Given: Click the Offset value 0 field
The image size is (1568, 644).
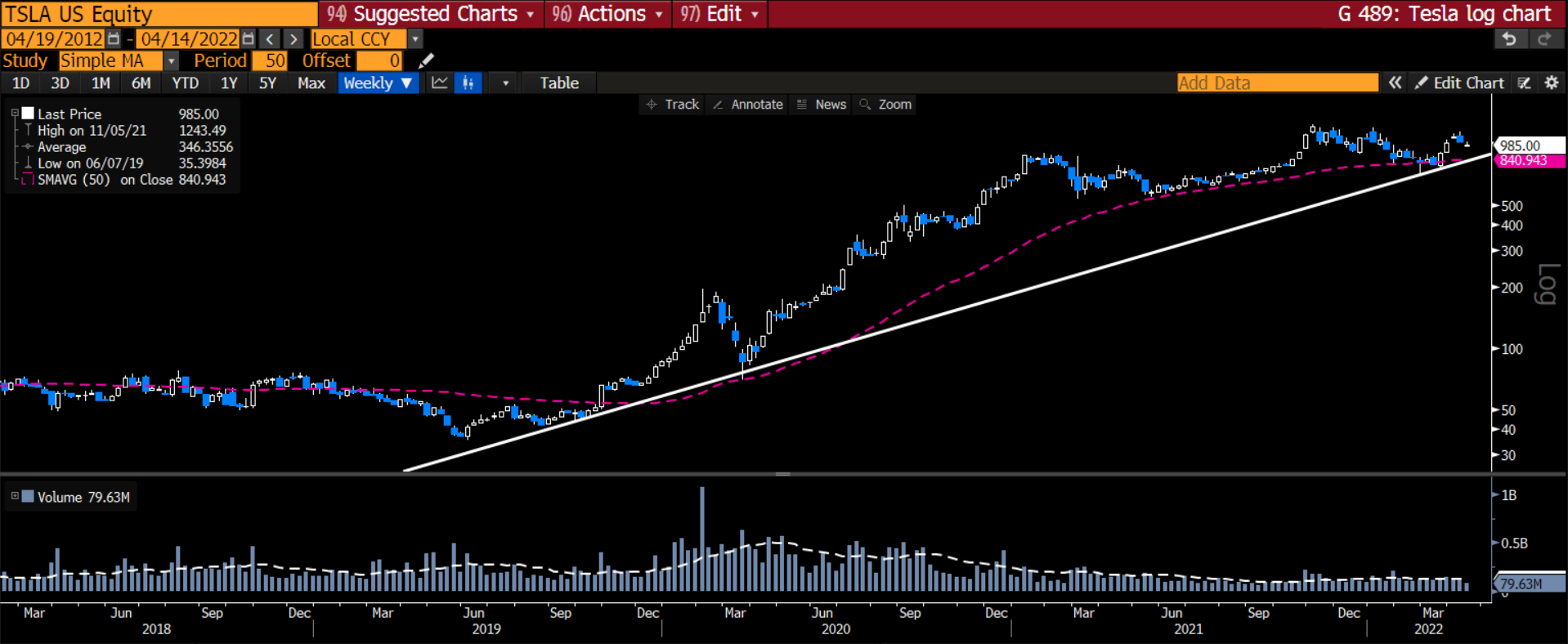Looking at the screenshot, I should tap(380, 60).
